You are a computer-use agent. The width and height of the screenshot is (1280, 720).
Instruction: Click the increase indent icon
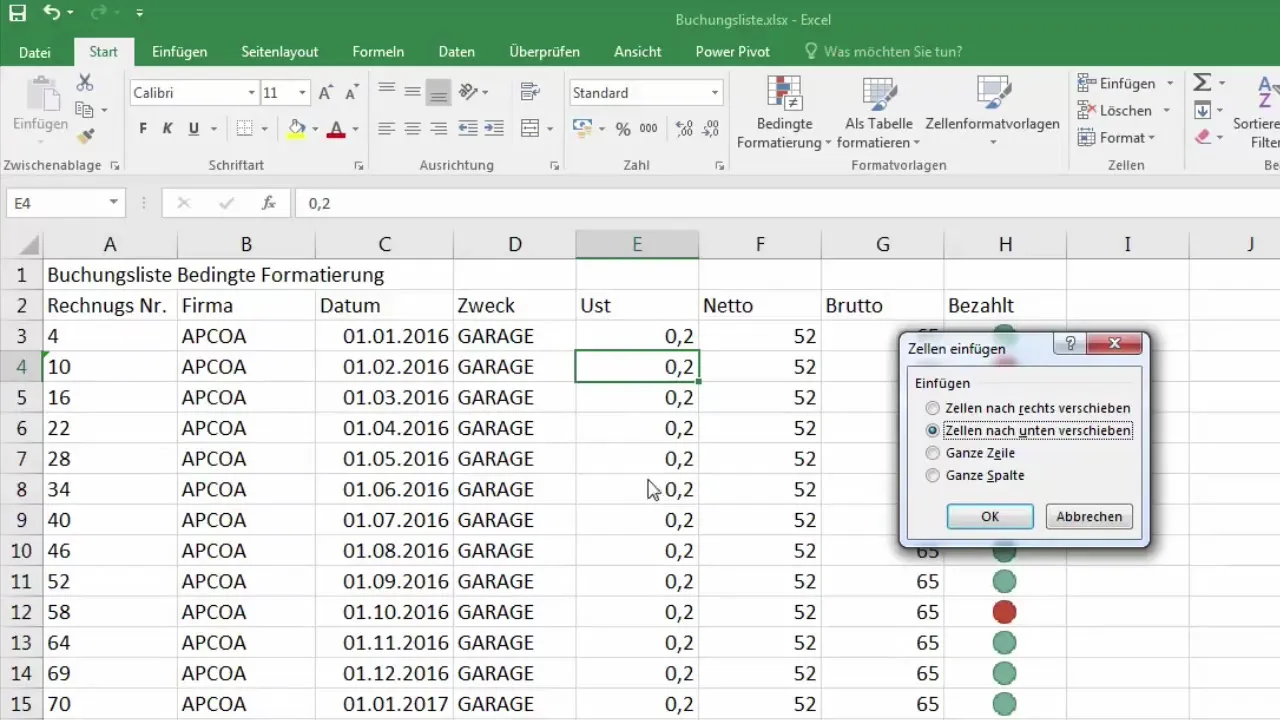[494, 128]
